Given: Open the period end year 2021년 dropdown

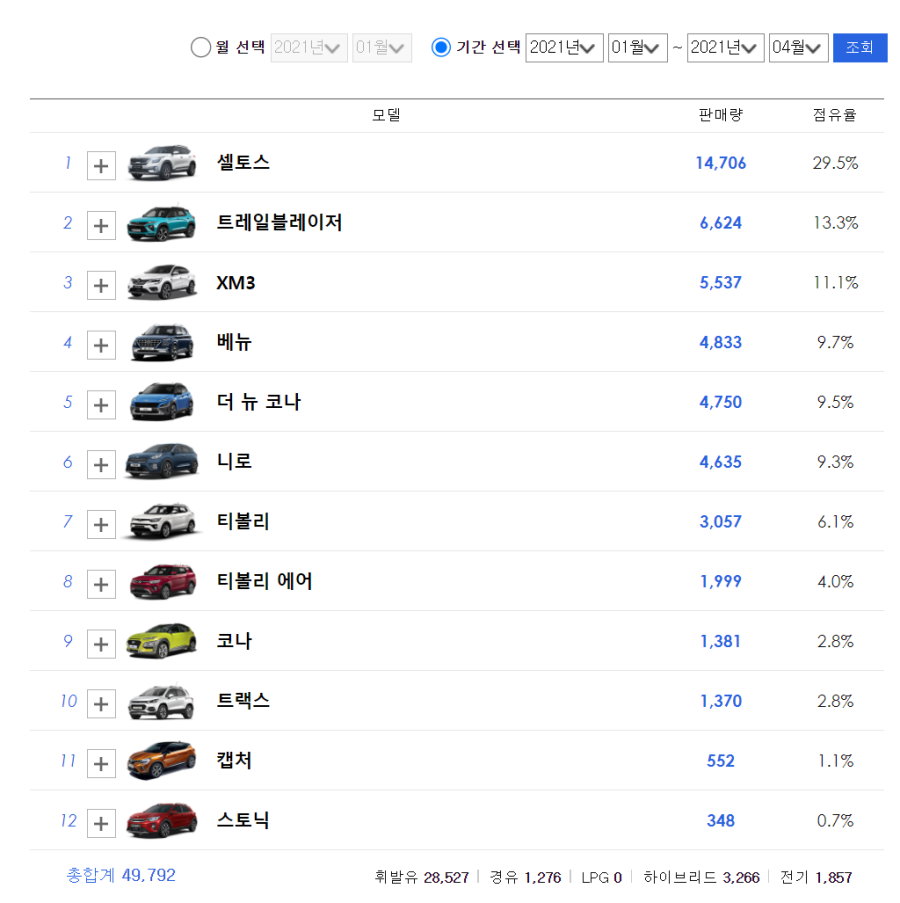Looking at the screenshot, I should [726, 47].
